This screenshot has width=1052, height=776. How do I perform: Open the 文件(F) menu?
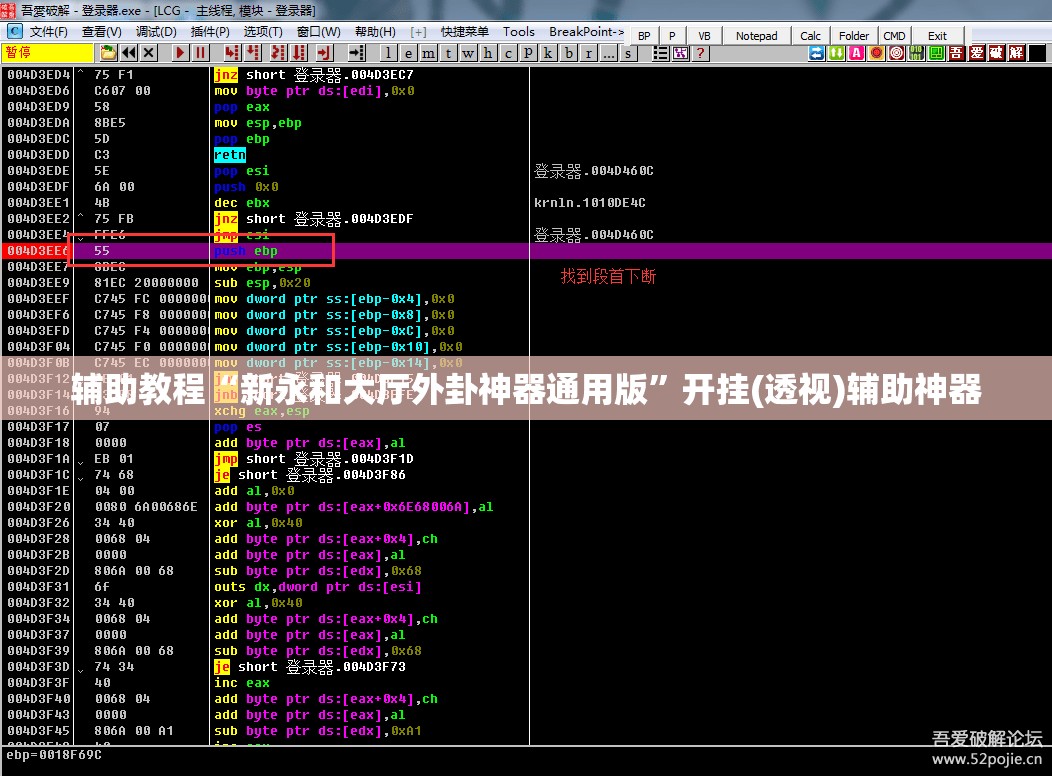pyautogui.click(x=48, y=32)
